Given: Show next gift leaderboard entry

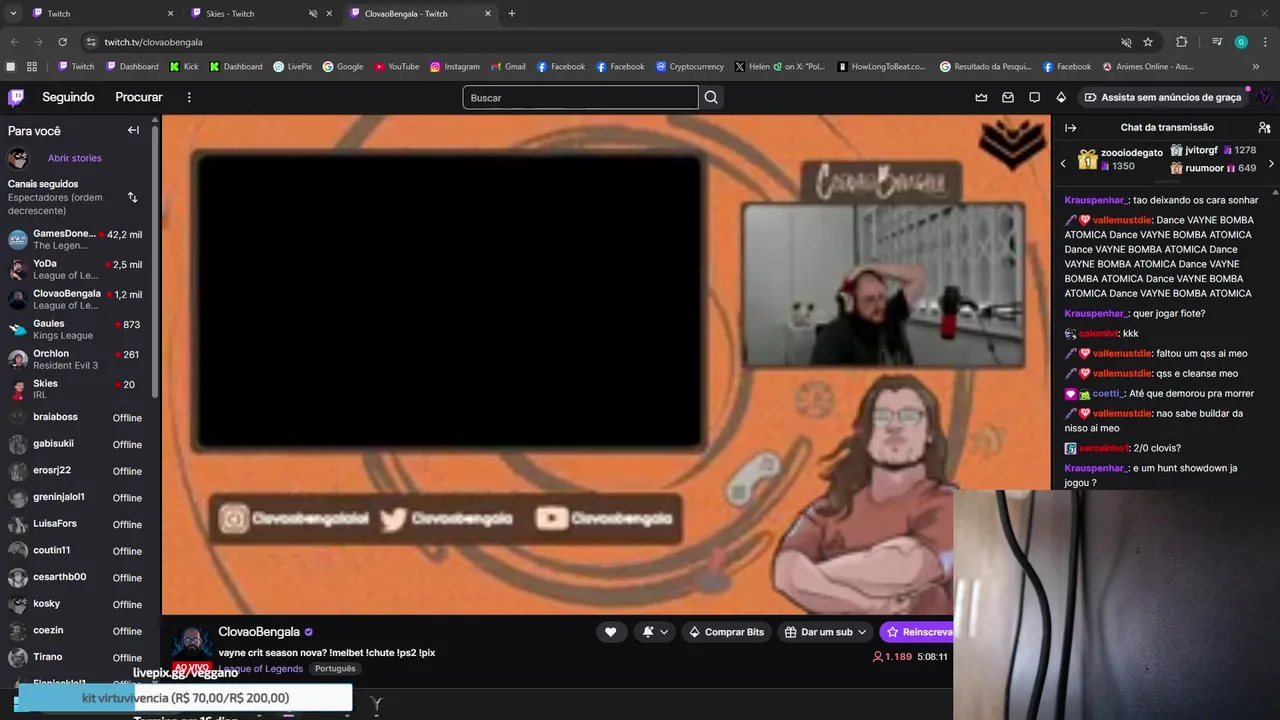Looking at the screenshot, I should (x=1271, y=163).
